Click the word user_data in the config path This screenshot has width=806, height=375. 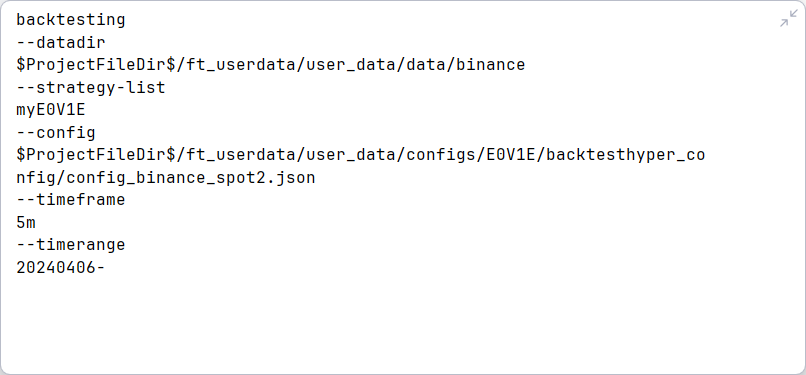click(350, 155)
